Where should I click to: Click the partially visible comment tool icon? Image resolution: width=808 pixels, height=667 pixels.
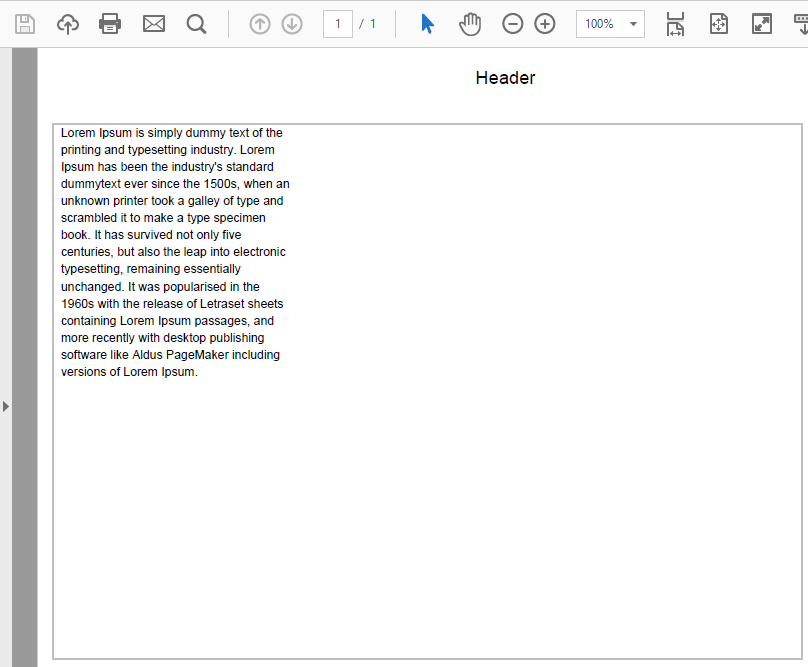click(801, 24)
